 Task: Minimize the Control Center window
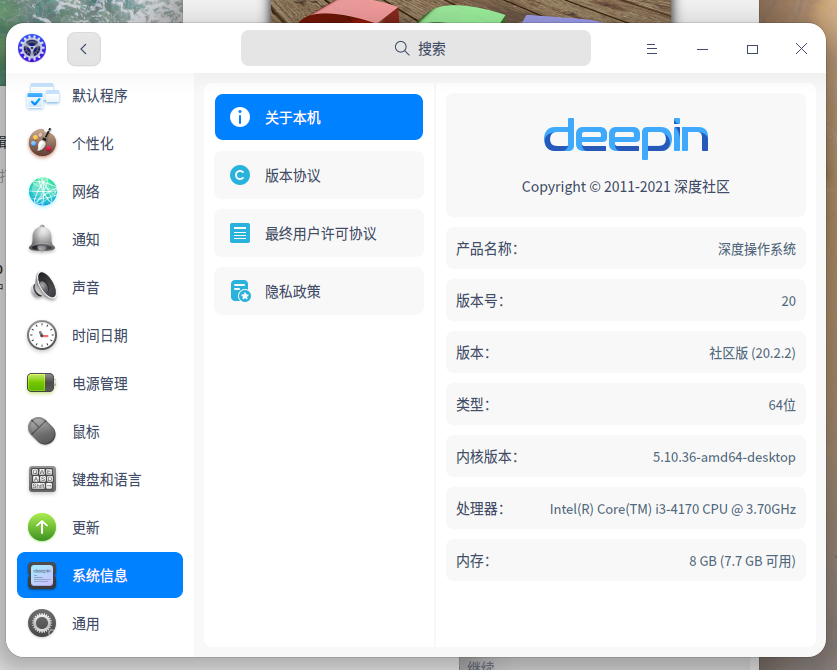[702, 49]
